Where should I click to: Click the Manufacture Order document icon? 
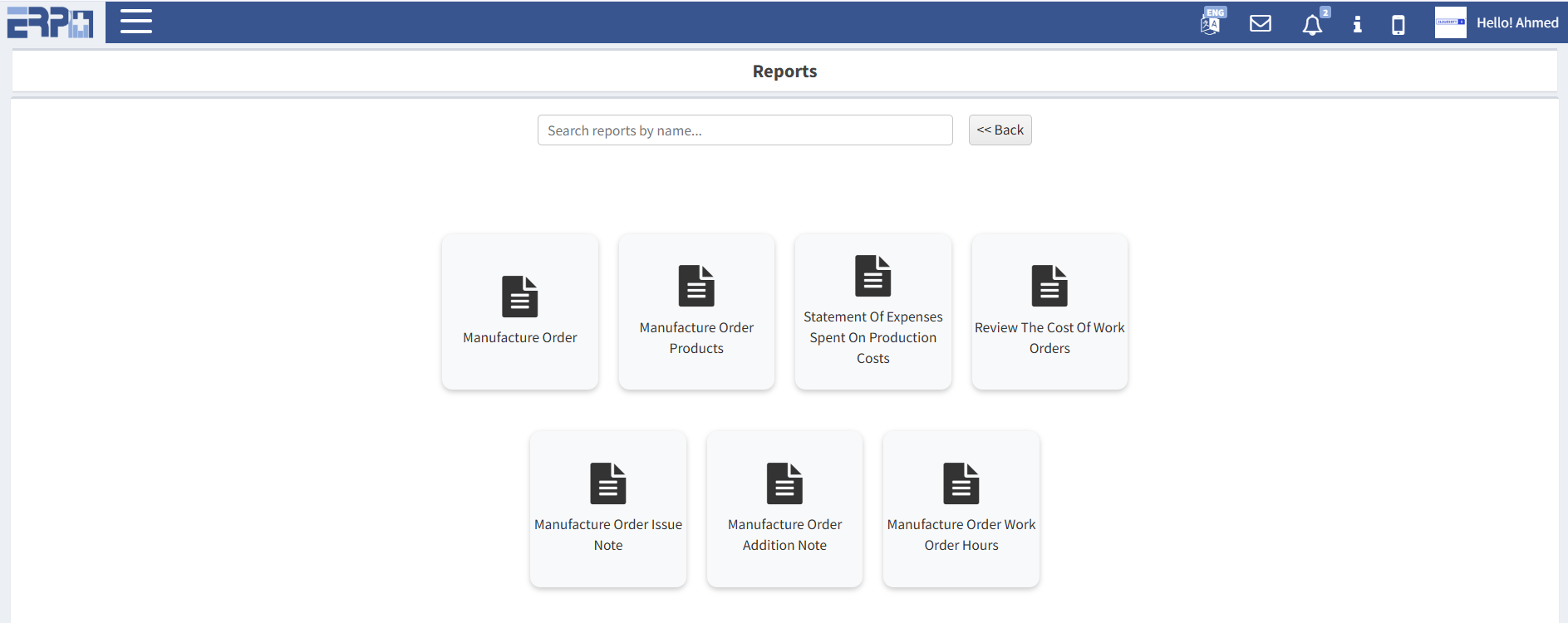(520, 297)
